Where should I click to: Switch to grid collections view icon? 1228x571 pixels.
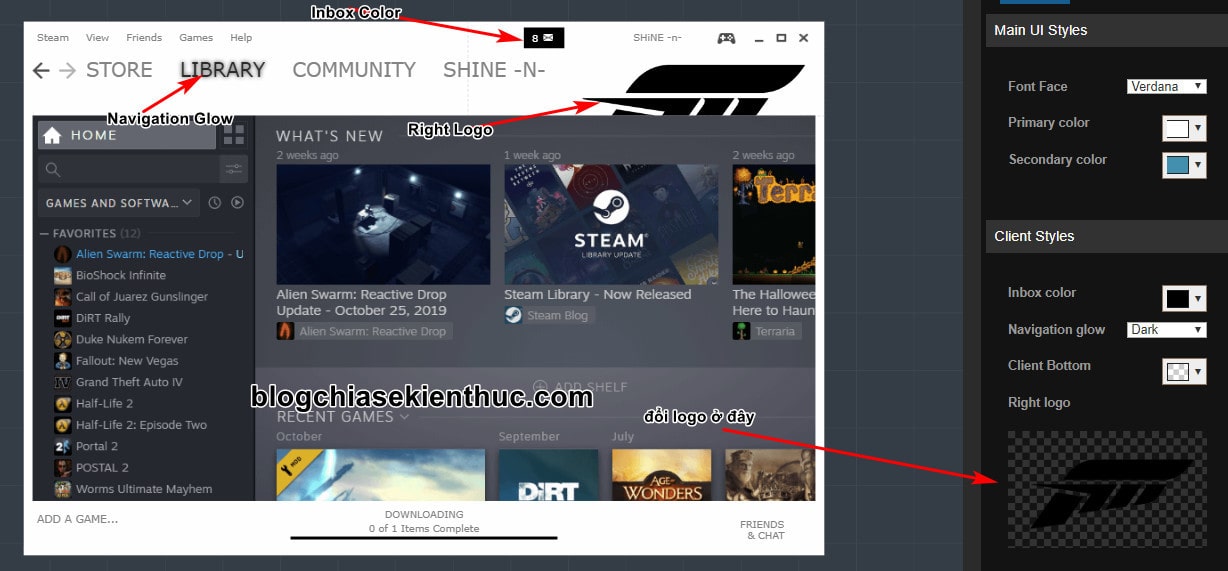coord(233,135)
